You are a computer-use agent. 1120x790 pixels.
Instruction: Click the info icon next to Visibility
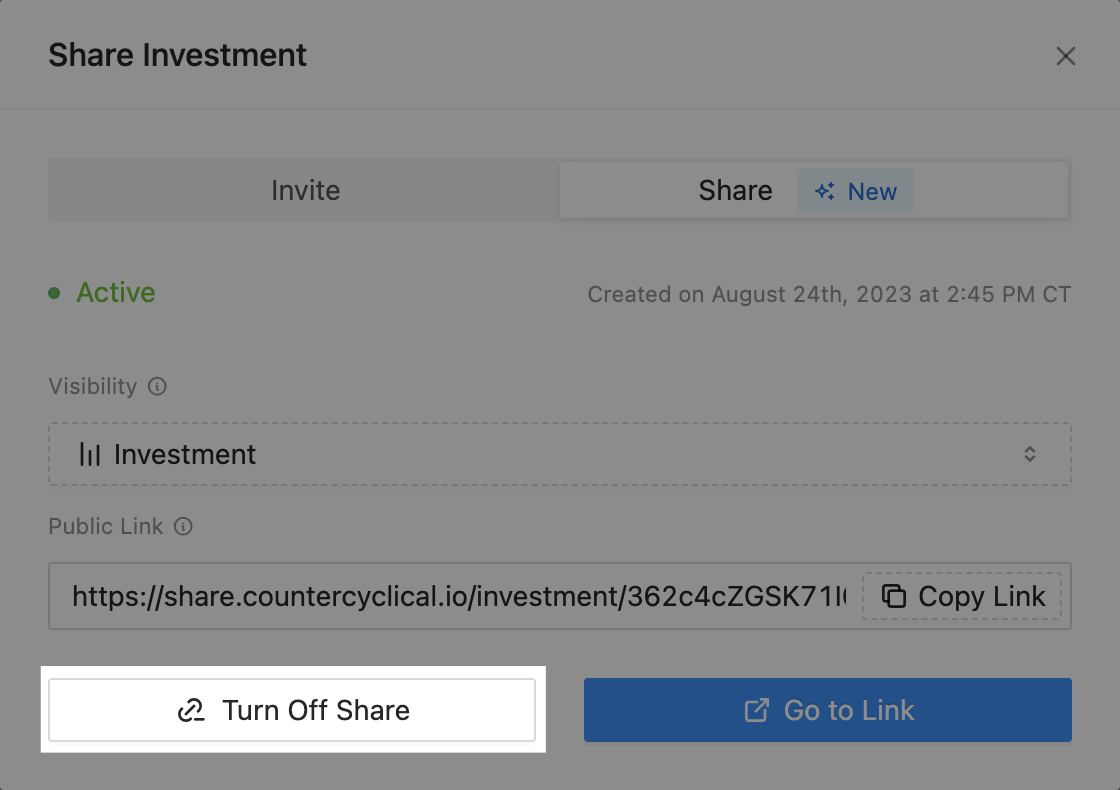[157, 386]
